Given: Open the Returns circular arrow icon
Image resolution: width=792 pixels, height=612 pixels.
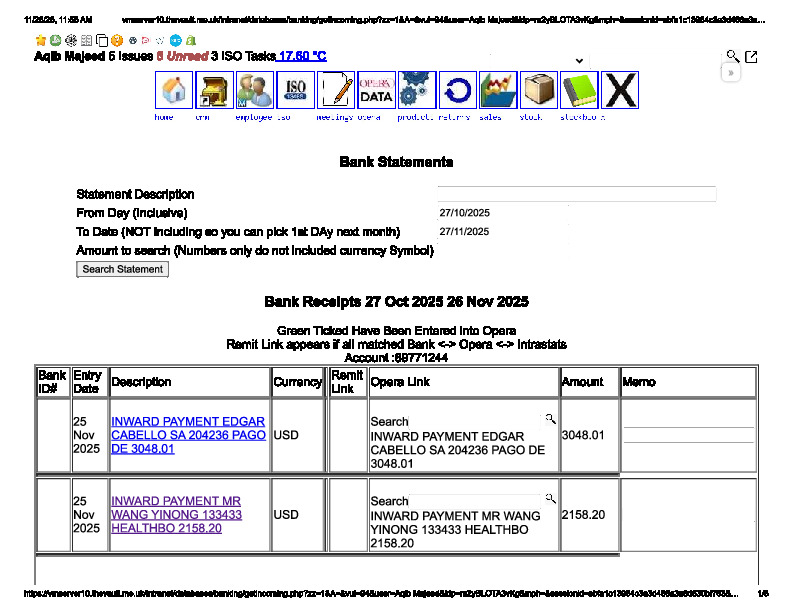Looking at the screenshot, I should pos(458,90).
